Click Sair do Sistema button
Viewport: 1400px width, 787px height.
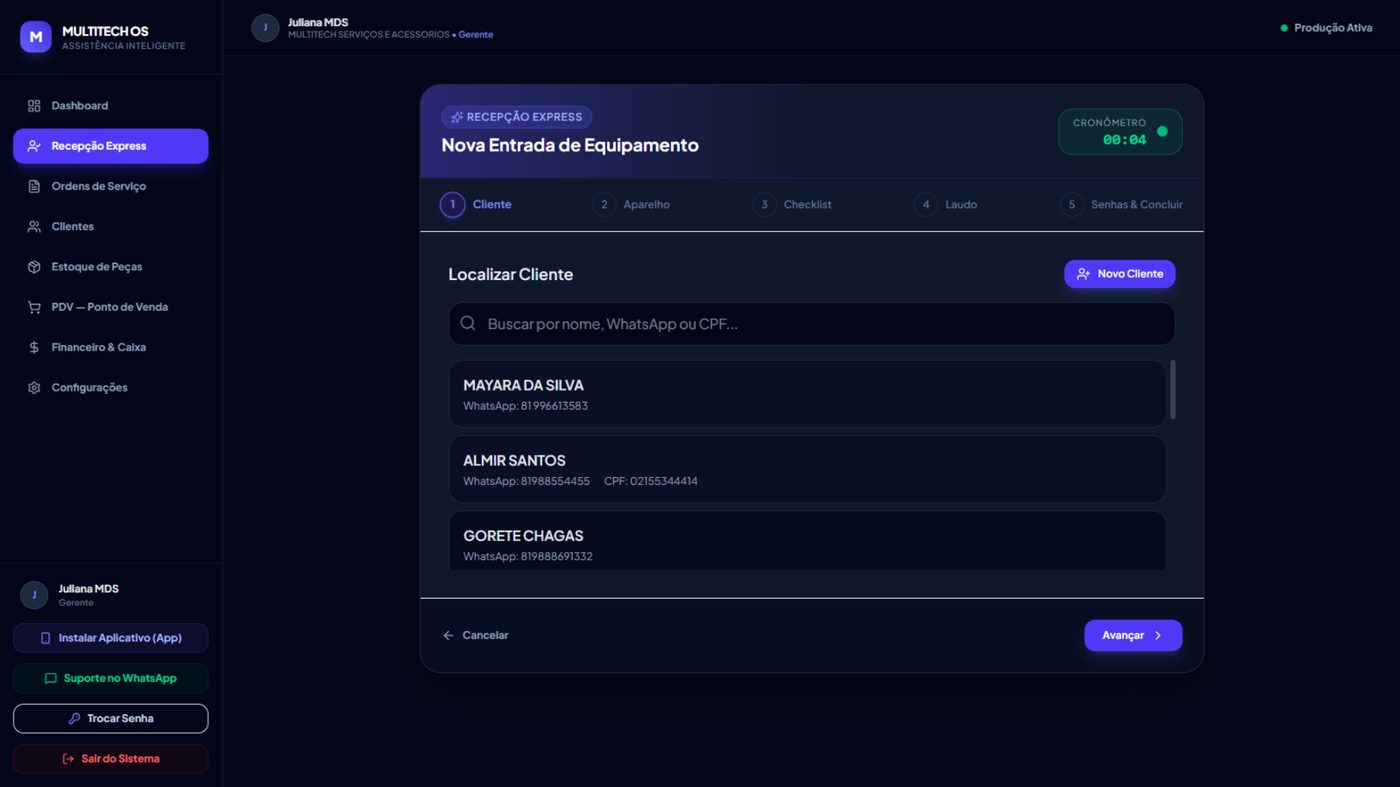tap(111, 759)
